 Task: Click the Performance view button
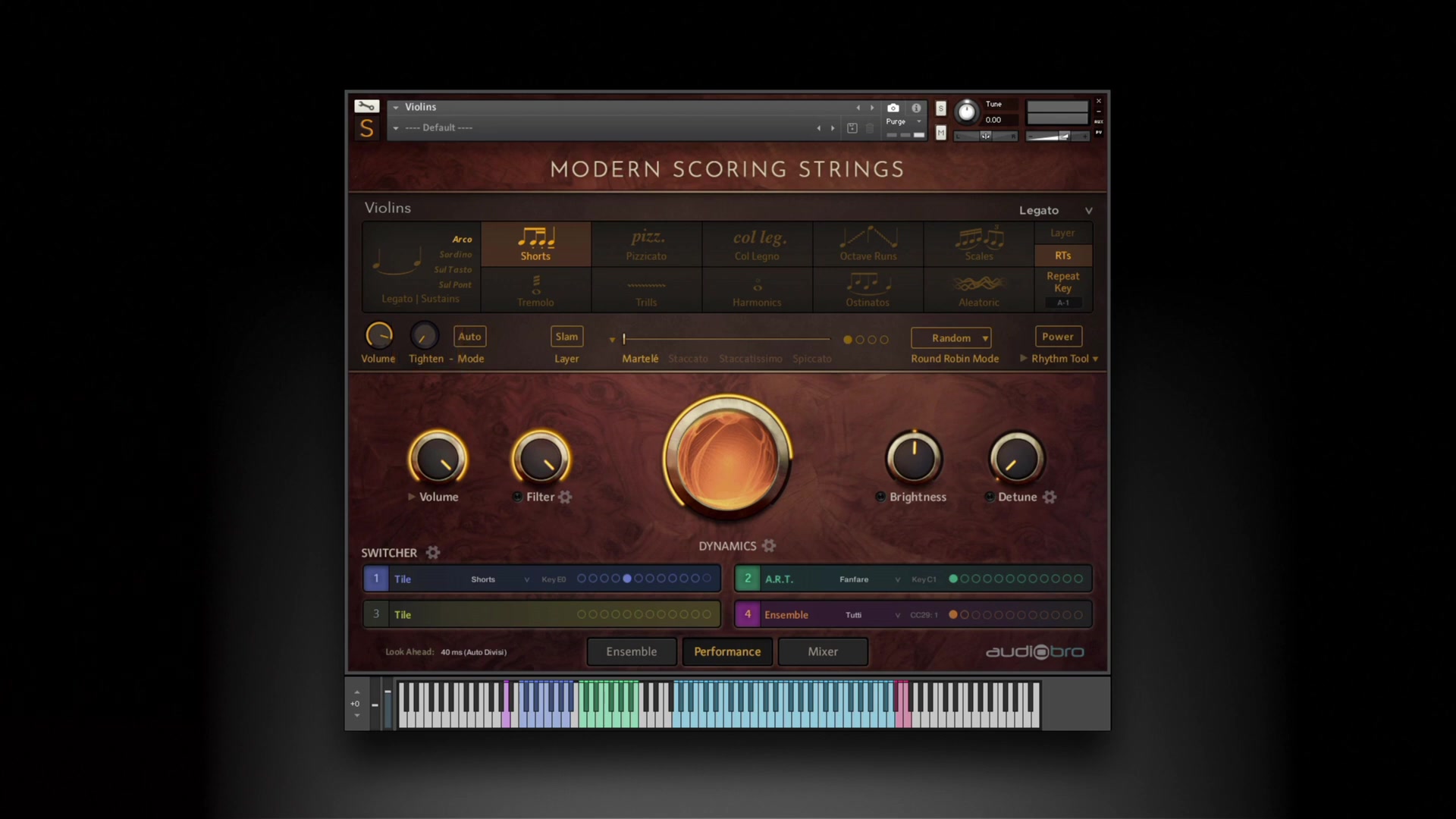(x=727, y=651)
